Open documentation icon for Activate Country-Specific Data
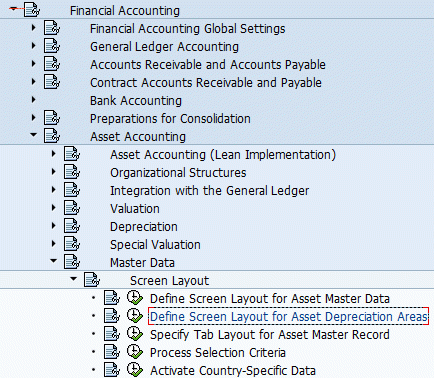The width and height of the screenshot is (434, 378). (x=112, y=370)
